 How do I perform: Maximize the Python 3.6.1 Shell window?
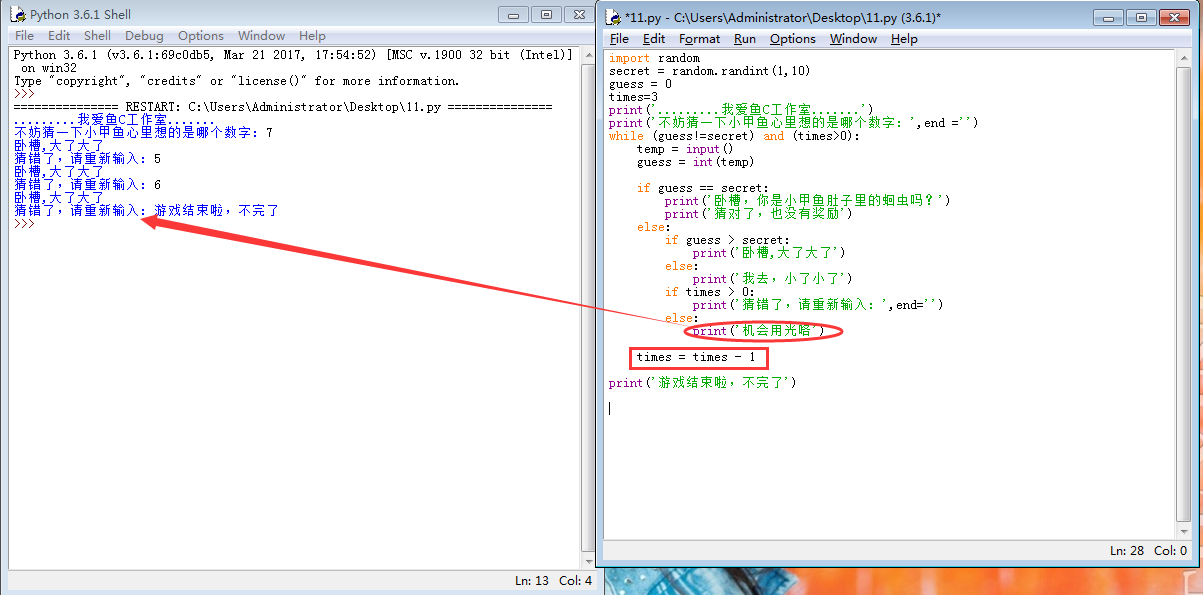tap(546, 14)
